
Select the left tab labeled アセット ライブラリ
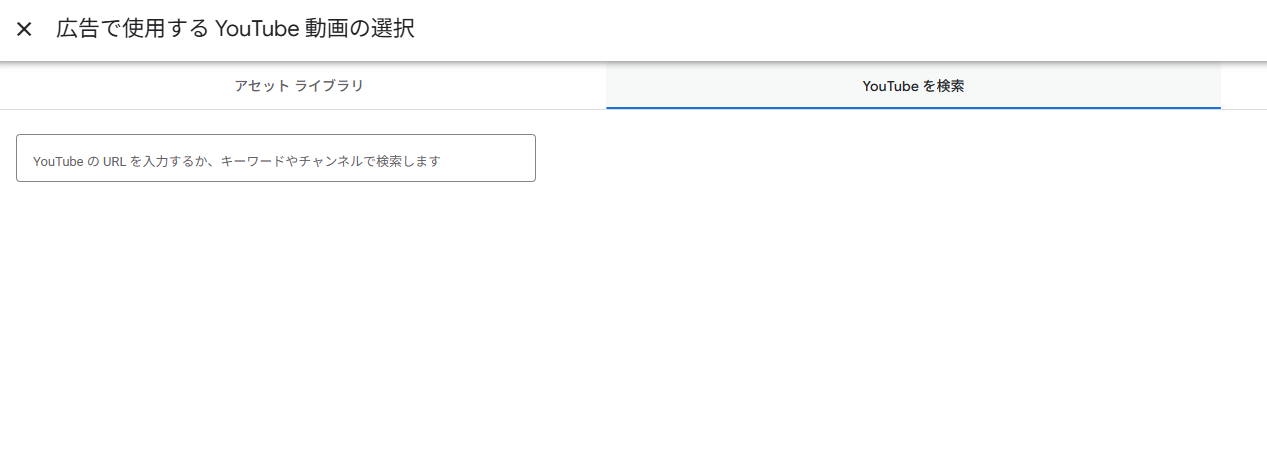(299, 86)
